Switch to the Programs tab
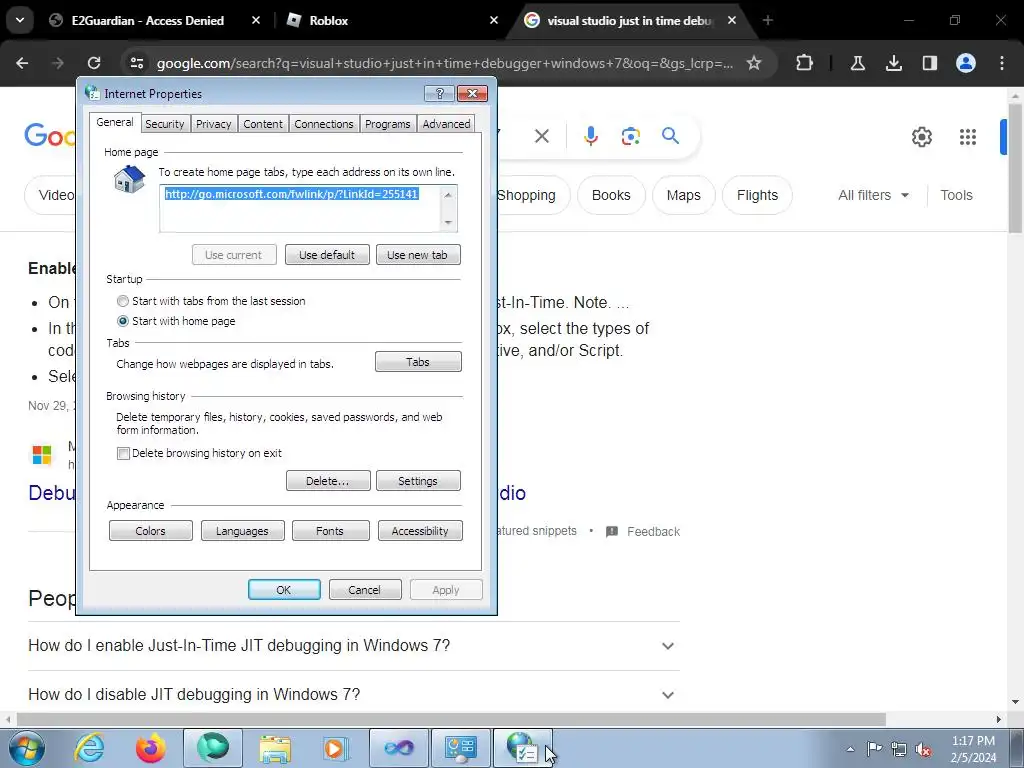 387,124
